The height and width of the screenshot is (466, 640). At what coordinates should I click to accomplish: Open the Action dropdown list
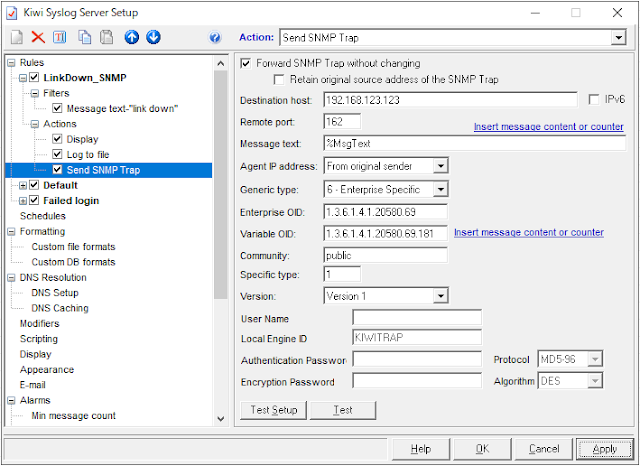[x=619, y=38]
